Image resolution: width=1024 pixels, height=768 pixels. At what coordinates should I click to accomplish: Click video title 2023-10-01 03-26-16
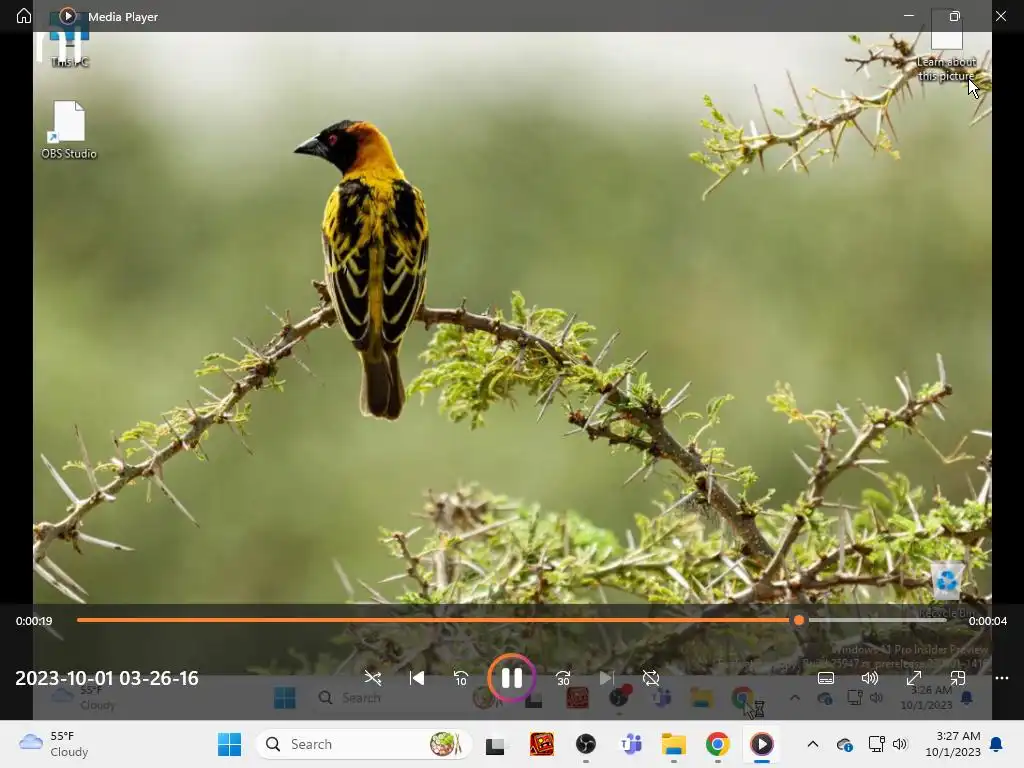[107, 678]
